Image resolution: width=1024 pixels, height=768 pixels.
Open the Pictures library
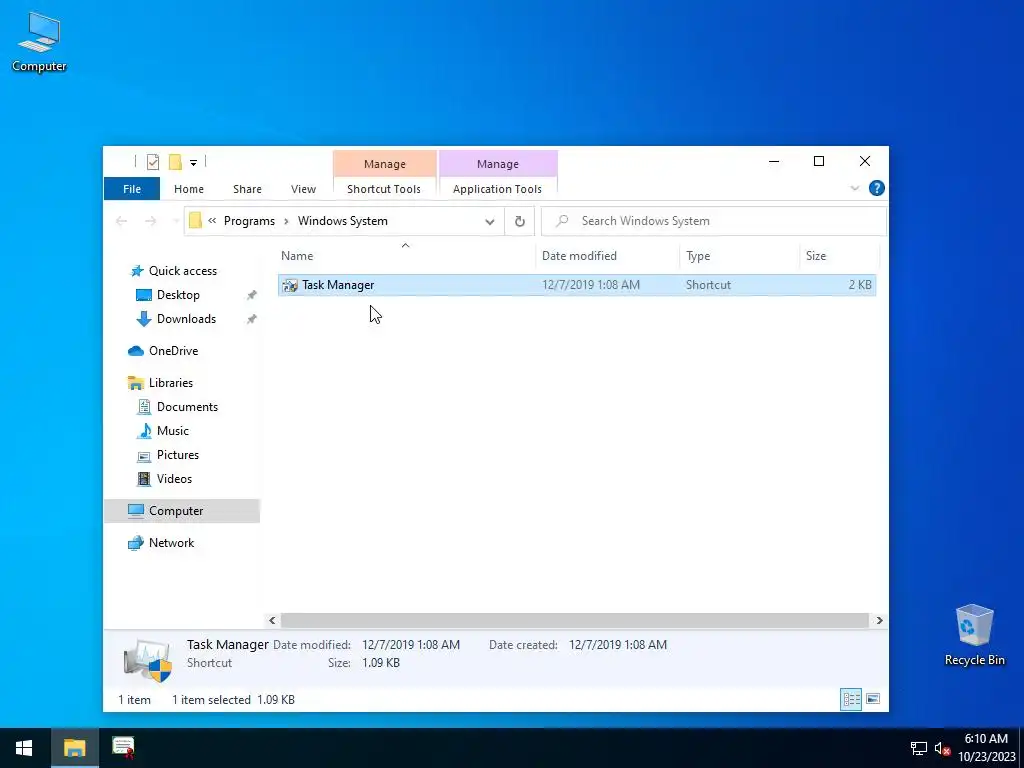178,455
